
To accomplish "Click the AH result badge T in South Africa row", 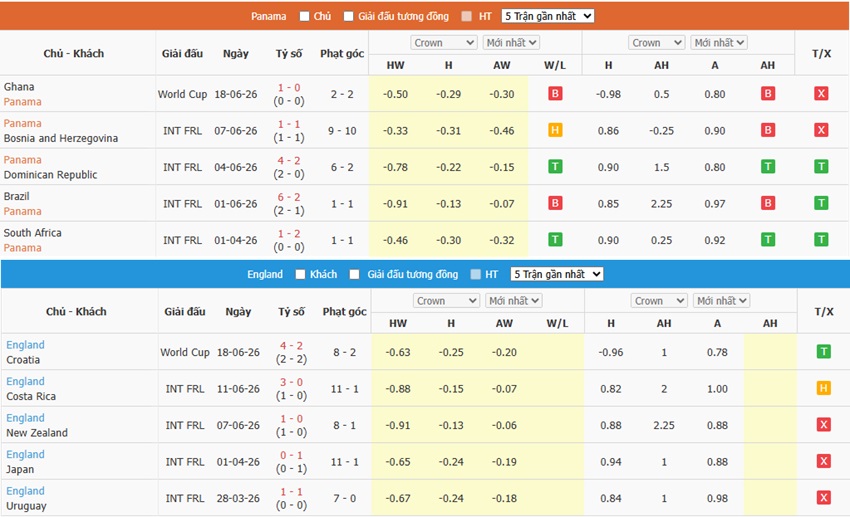I will 768,240.
